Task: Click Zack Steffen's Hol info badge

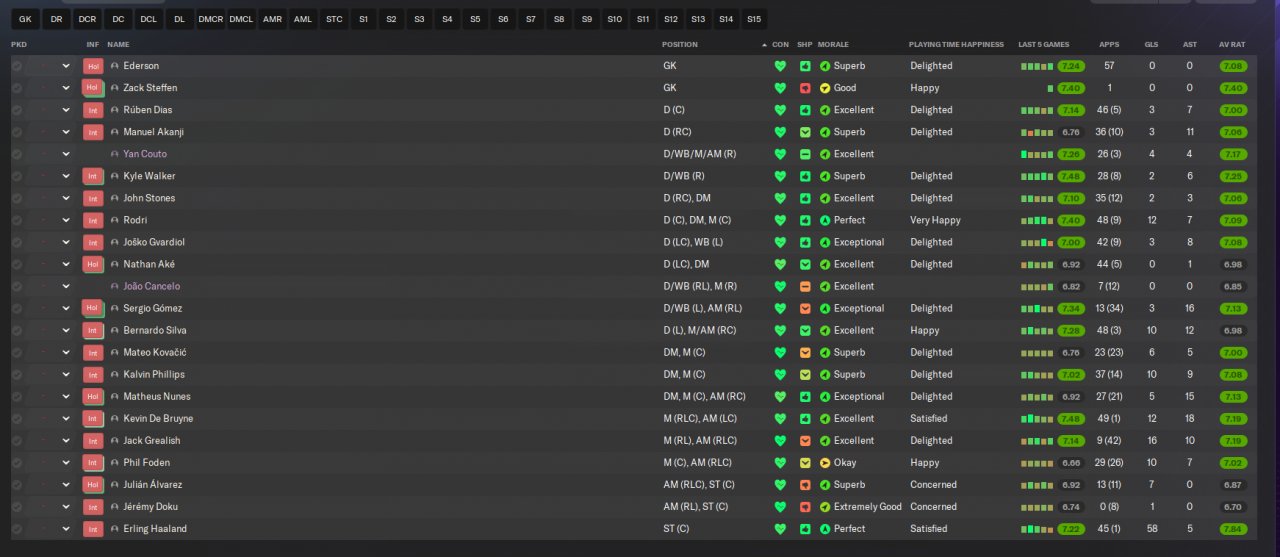Action: [93, 88]
